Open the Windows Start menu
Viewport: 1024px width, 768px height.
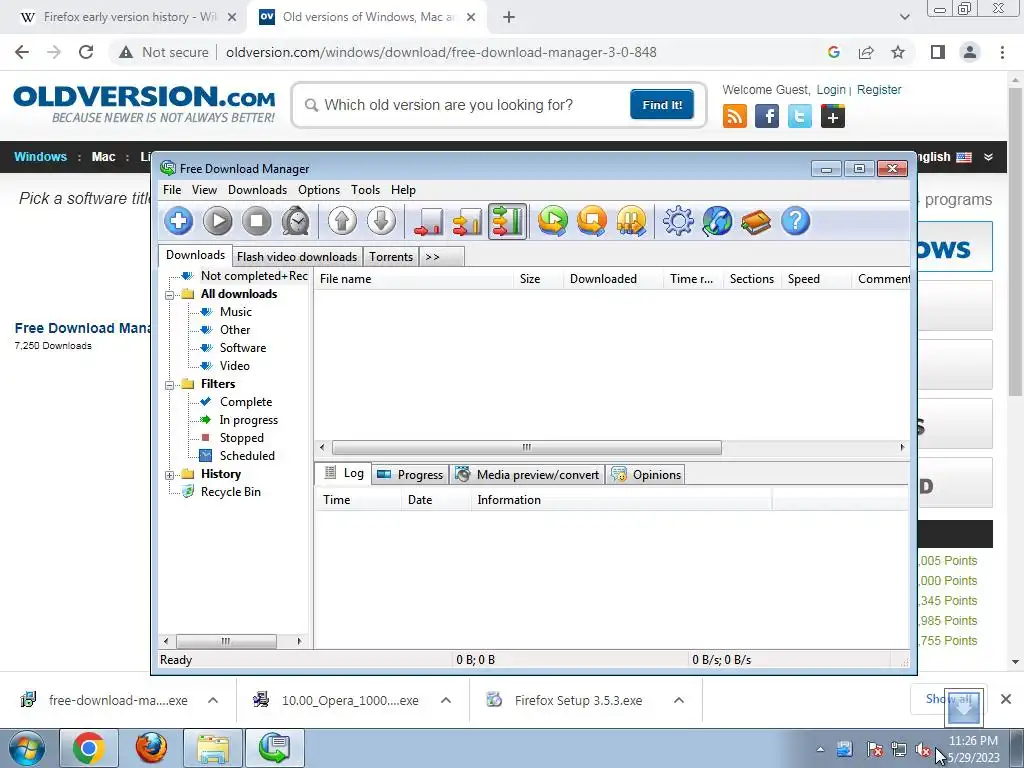coord(26,748)
